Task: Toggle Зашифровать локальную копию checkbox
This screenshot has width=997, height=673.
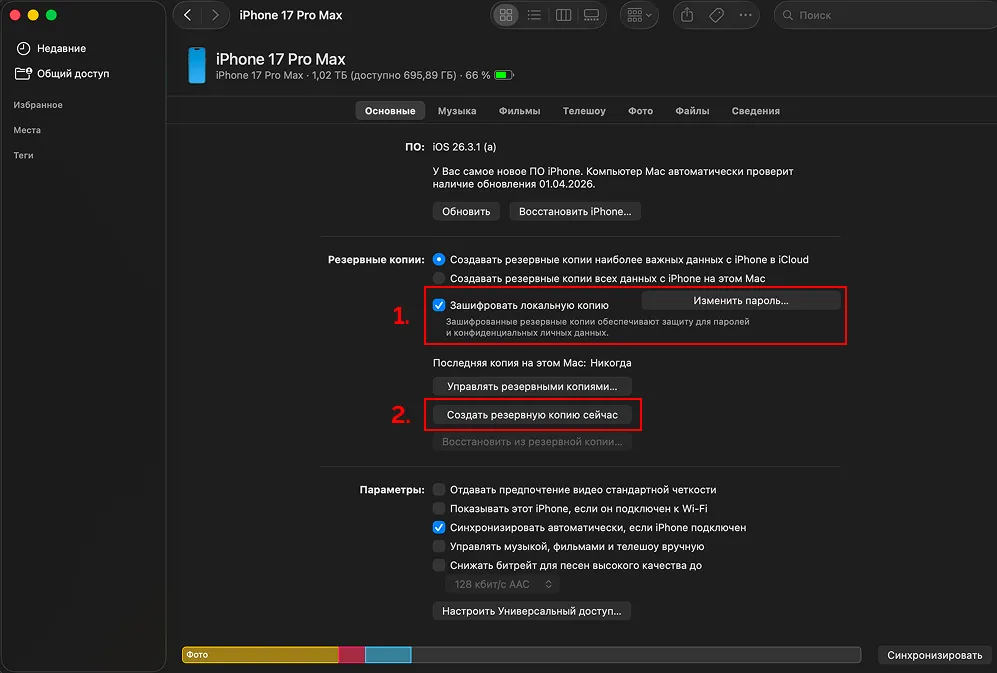Action: (x=439, y=305)
